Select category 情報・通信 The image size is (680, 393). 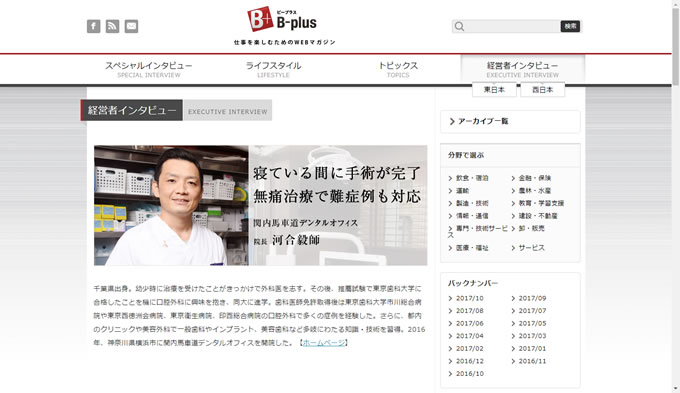(472, 216)
